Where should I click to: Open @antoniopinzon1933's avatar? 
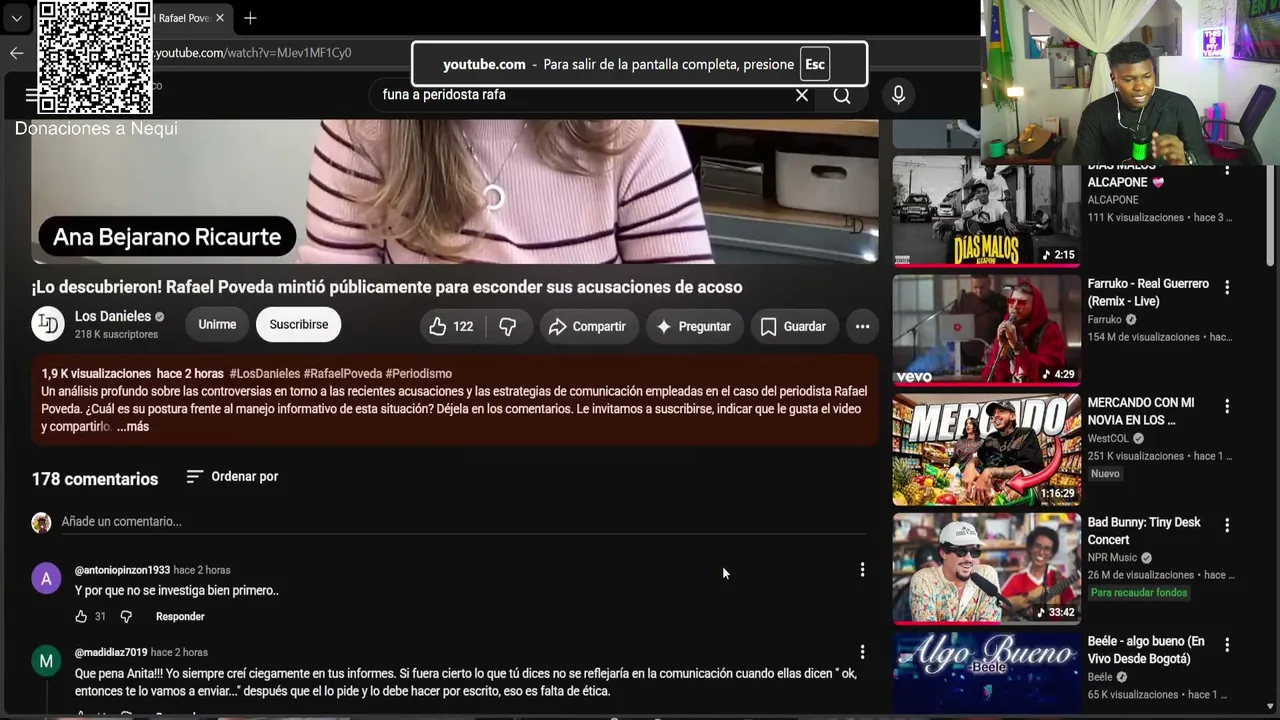46,578
